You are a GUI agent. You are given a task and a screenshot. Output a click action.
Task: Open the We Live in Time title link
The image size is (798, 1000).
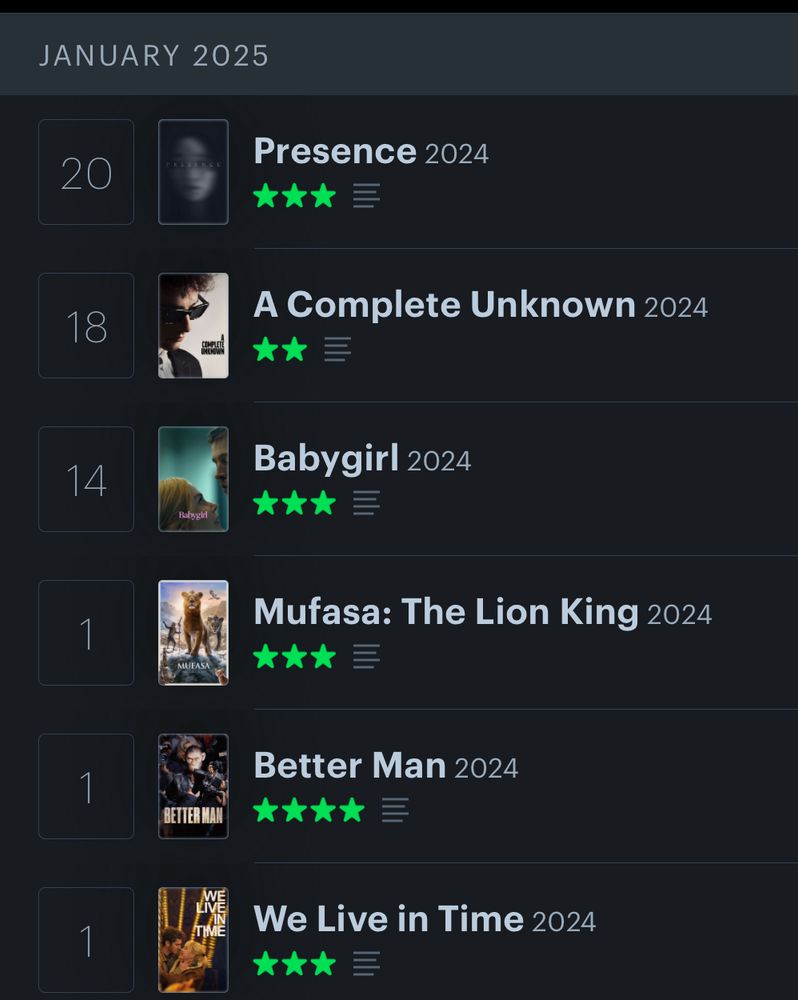pos(390,919)
